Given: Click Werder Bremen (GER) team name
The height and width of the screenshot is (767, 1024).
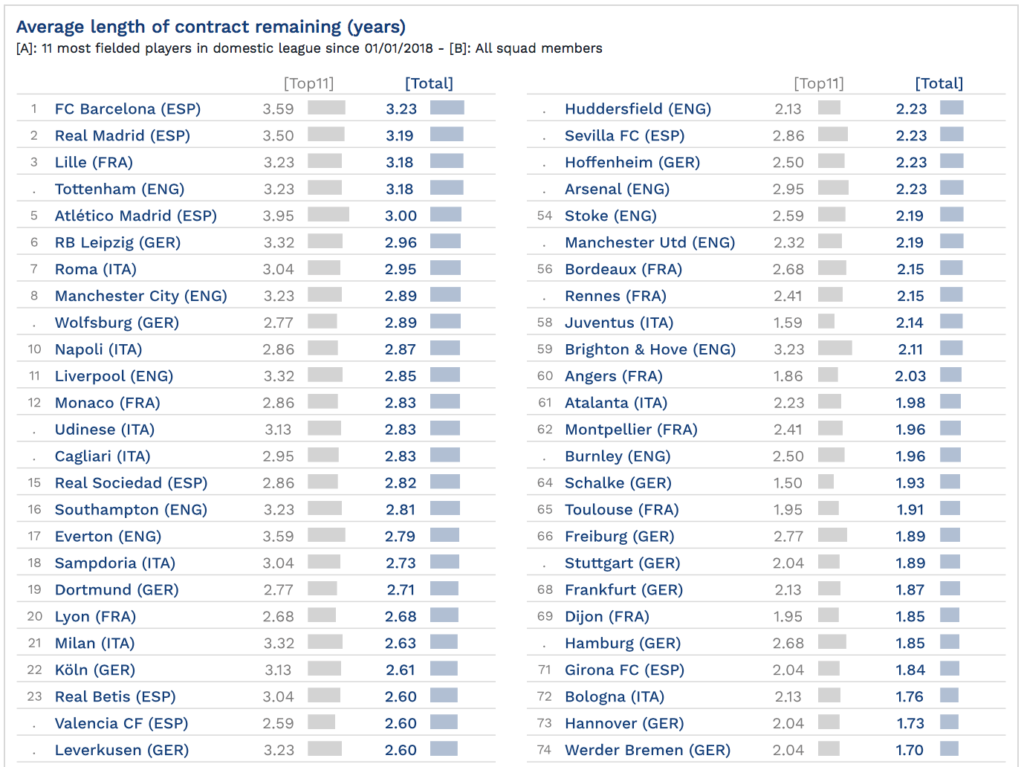Looking at the screenshot, I should click(x=647, y=751).
